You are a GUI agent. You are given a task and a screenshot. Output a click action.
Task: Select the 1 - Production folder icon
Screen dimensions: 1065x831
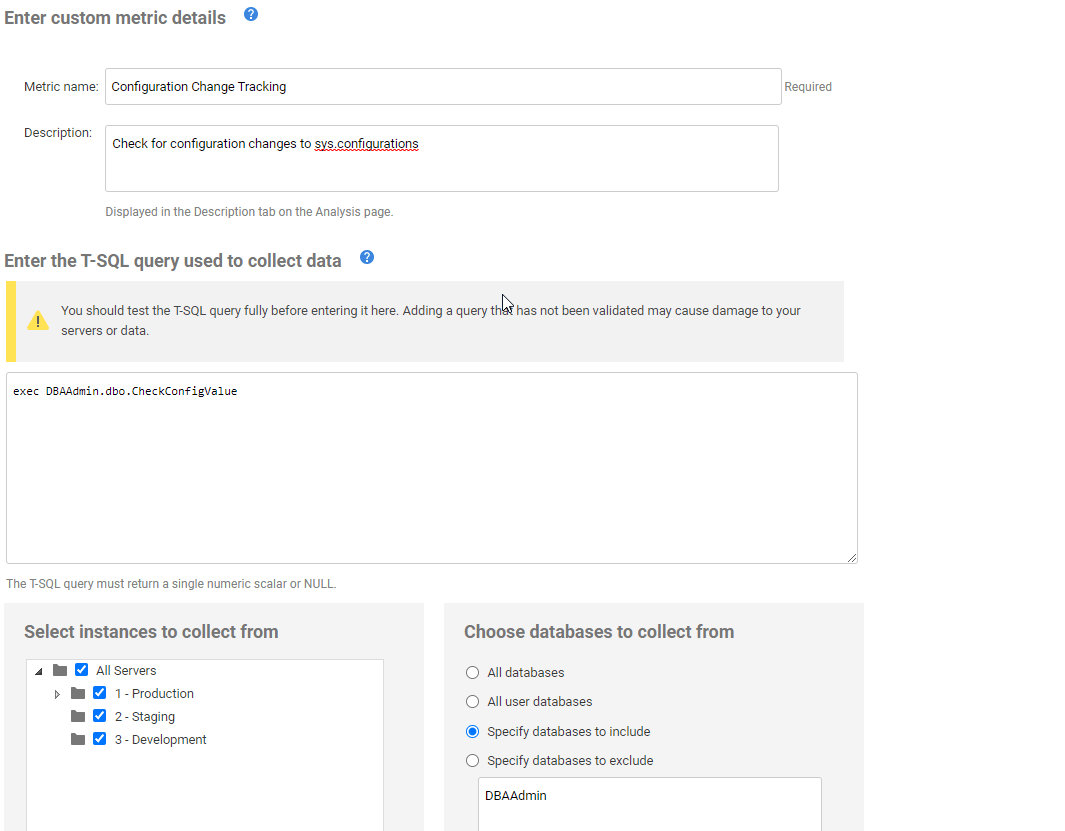(78, 694)
